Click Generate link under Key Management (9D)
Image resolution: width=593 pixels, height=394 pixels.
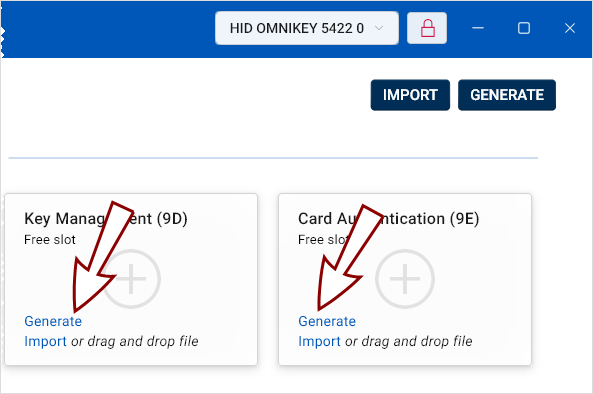click(53, 321)
